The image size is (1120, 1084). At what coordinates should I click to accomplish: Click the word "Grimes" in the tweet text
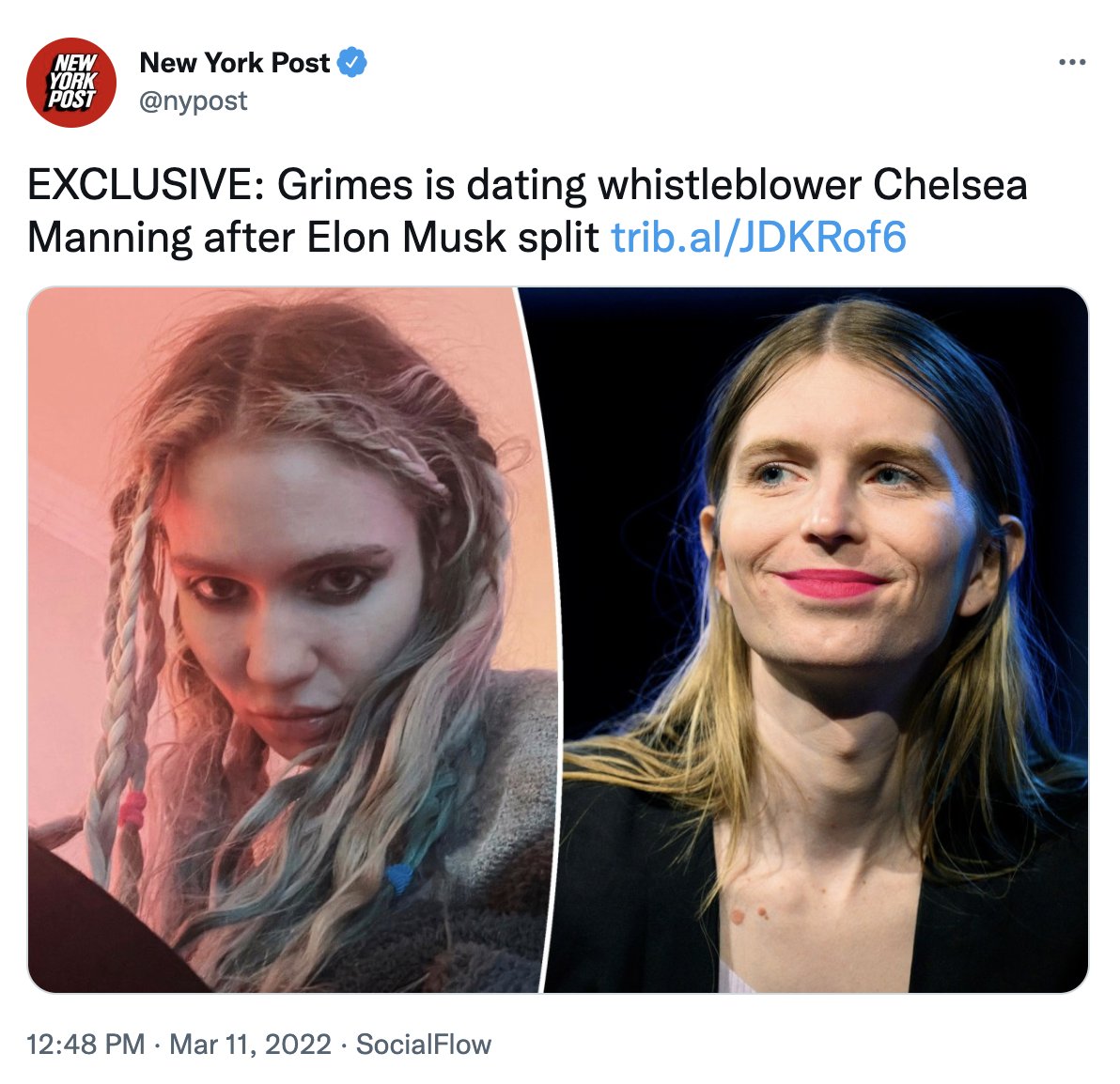[x=344, y=185]
